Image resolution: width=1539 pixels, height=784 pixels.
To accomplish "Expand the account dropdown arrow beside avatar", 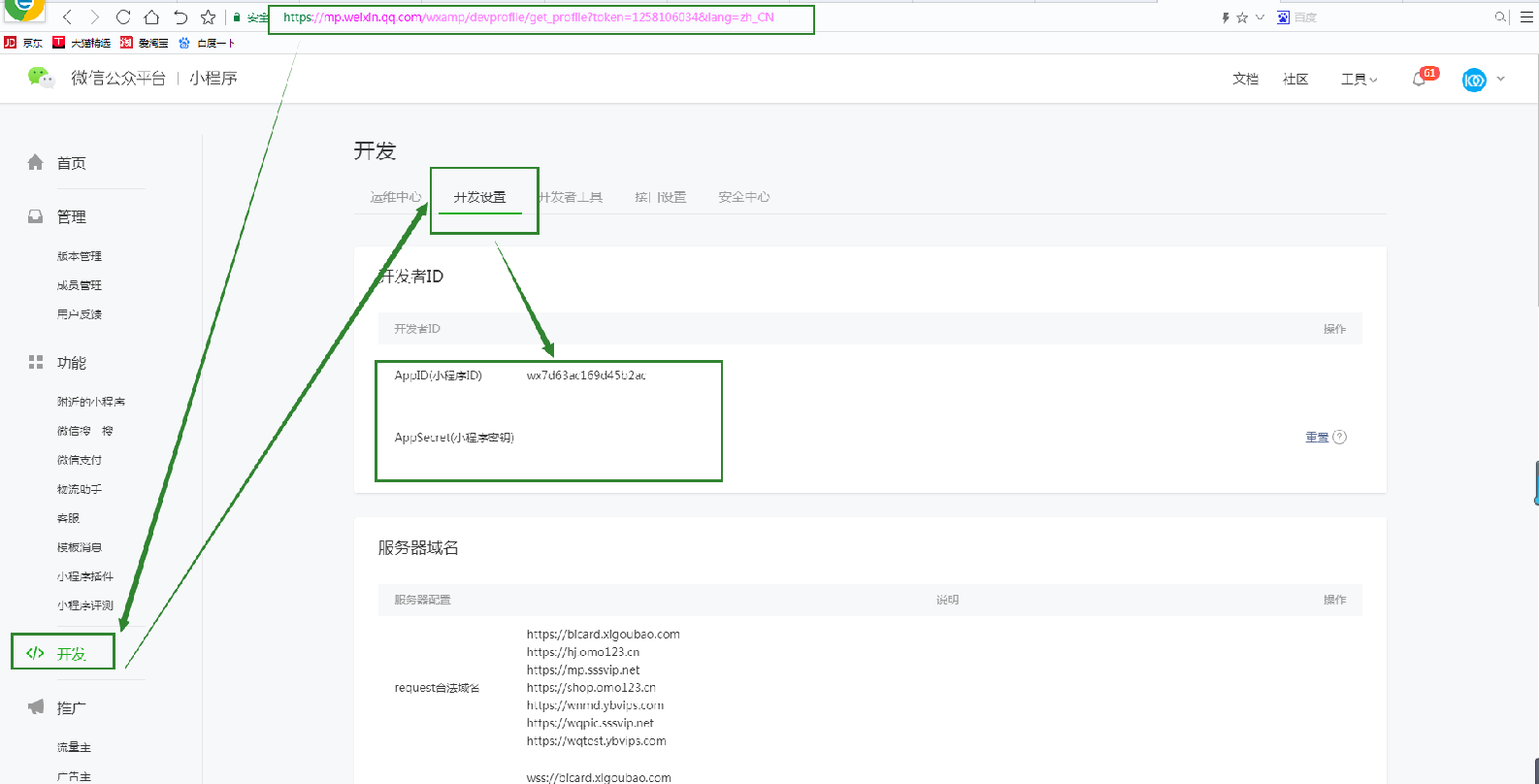I will point(1500,80).
